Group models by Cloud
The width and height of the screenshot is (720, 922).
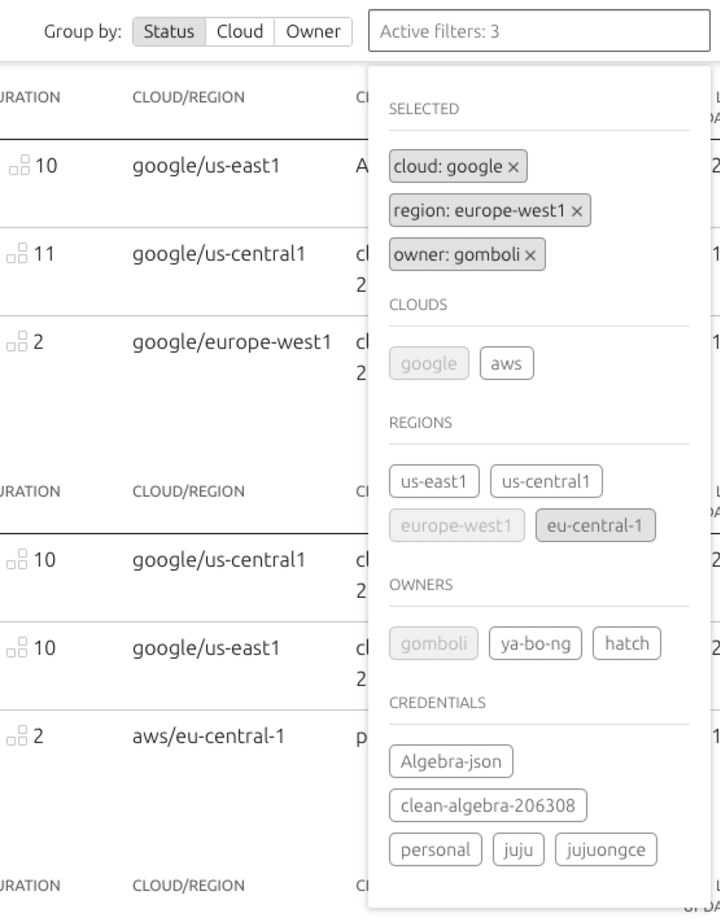coord(240,31)
